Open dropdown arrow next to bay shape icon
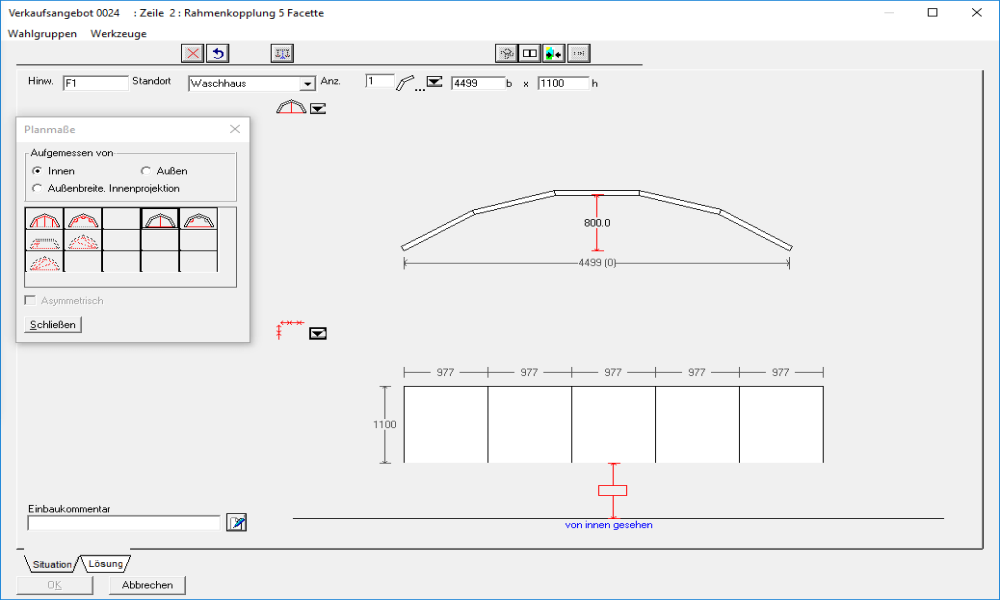Screen dimensions: 1000x600 pyautogui.click(x=318, y=108)
